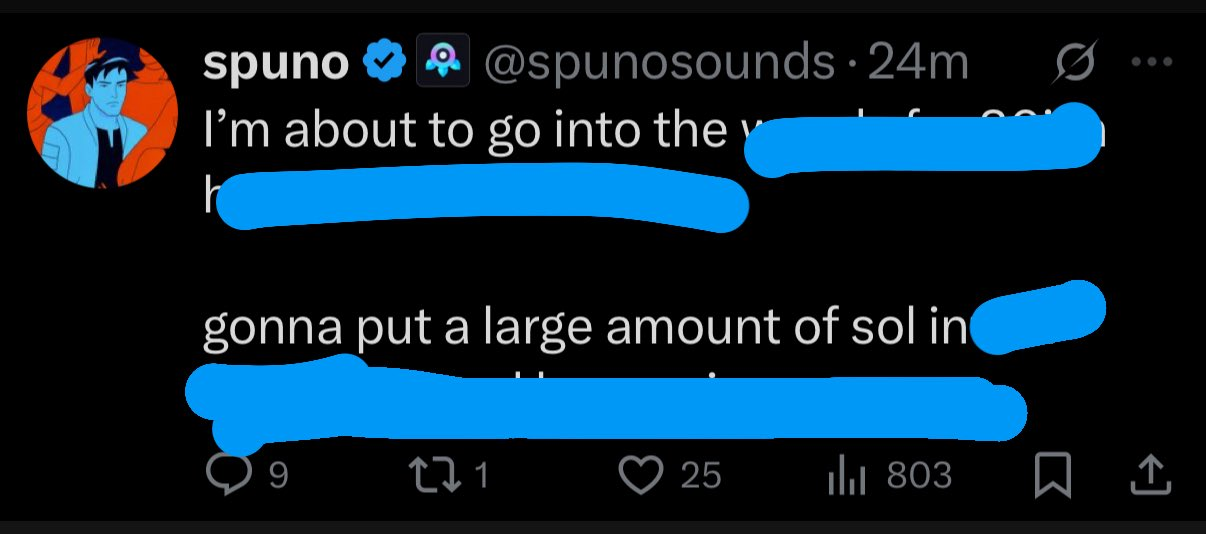Click the 803 views count
The image size is (1206, 534).
click(919, 476)
